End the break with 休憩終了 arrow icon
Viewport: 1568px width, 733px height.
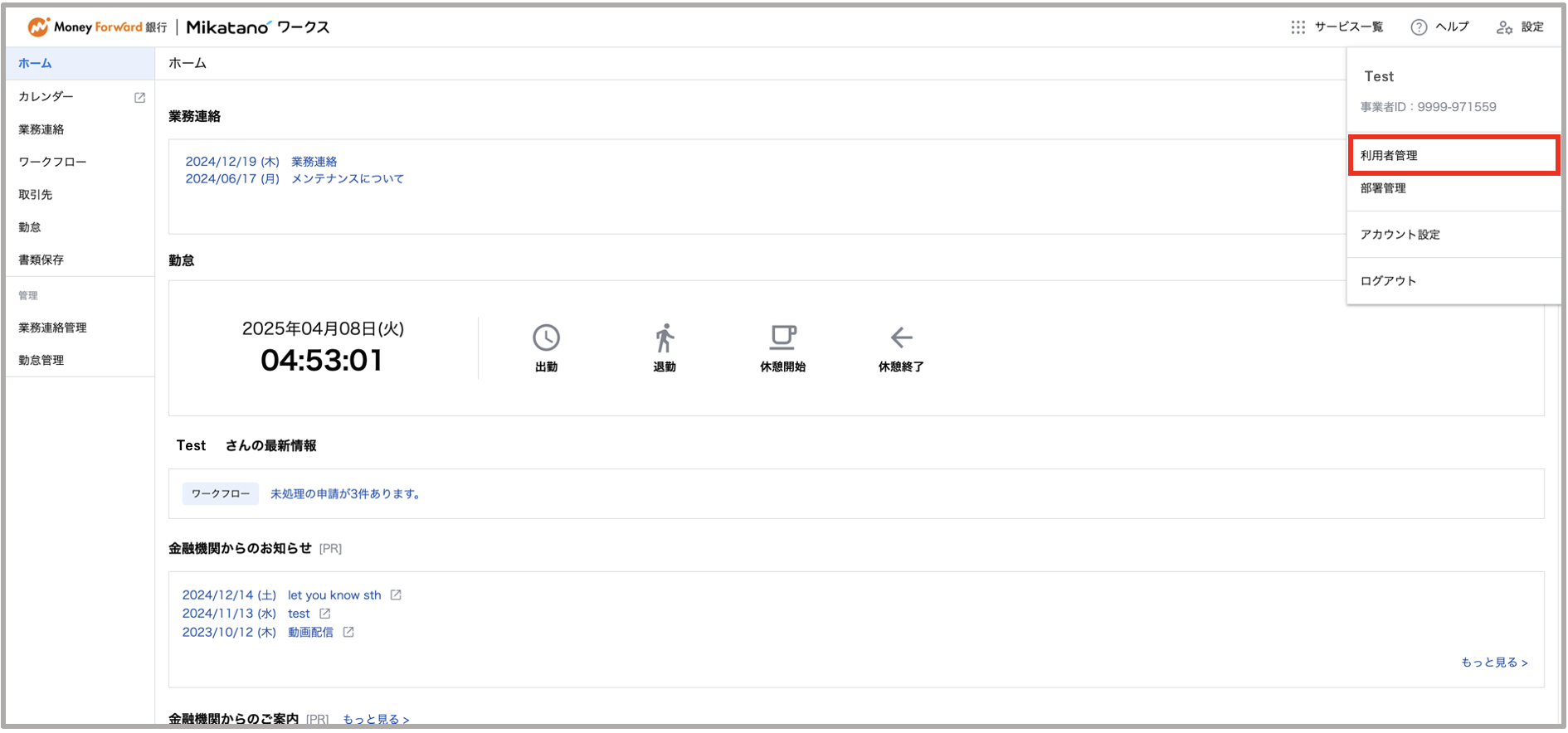pyautogui.click(x=901, y=337)
